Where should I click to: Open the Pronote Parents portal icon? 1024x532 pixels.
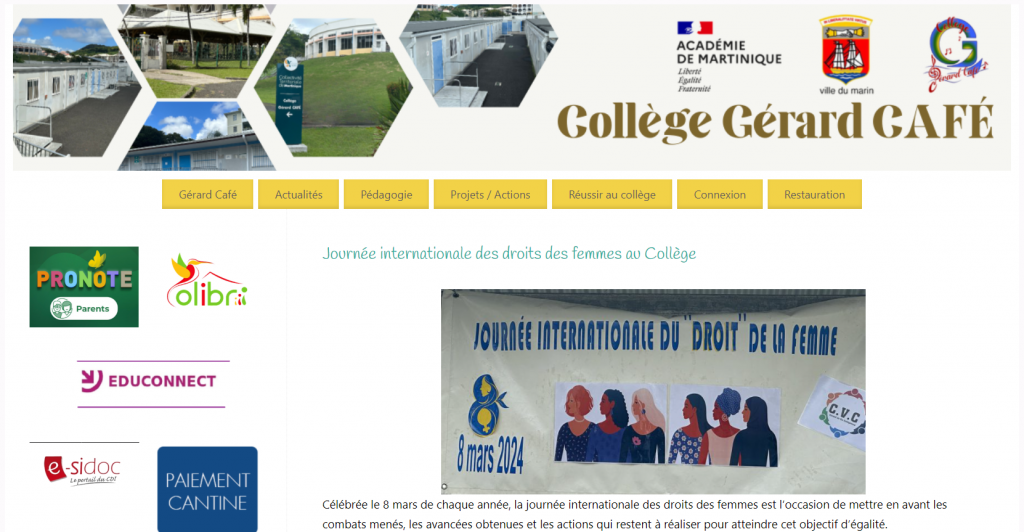coord(84,287)
